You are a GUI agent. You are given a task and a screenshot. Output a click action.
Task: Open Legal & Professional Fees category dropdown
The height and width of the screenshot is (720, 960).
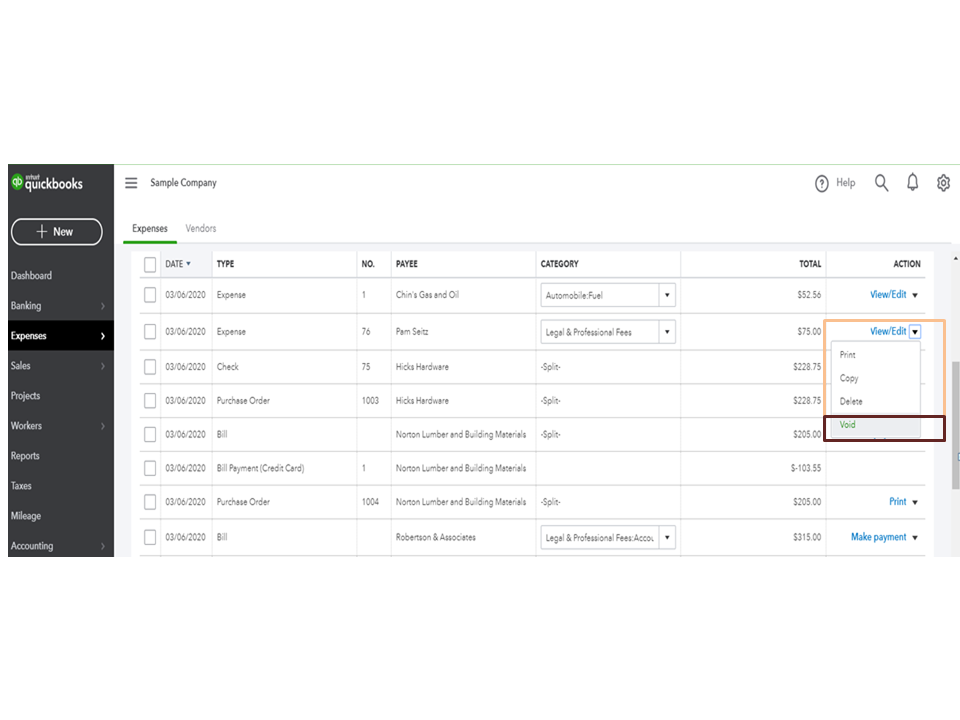(667, 332)
